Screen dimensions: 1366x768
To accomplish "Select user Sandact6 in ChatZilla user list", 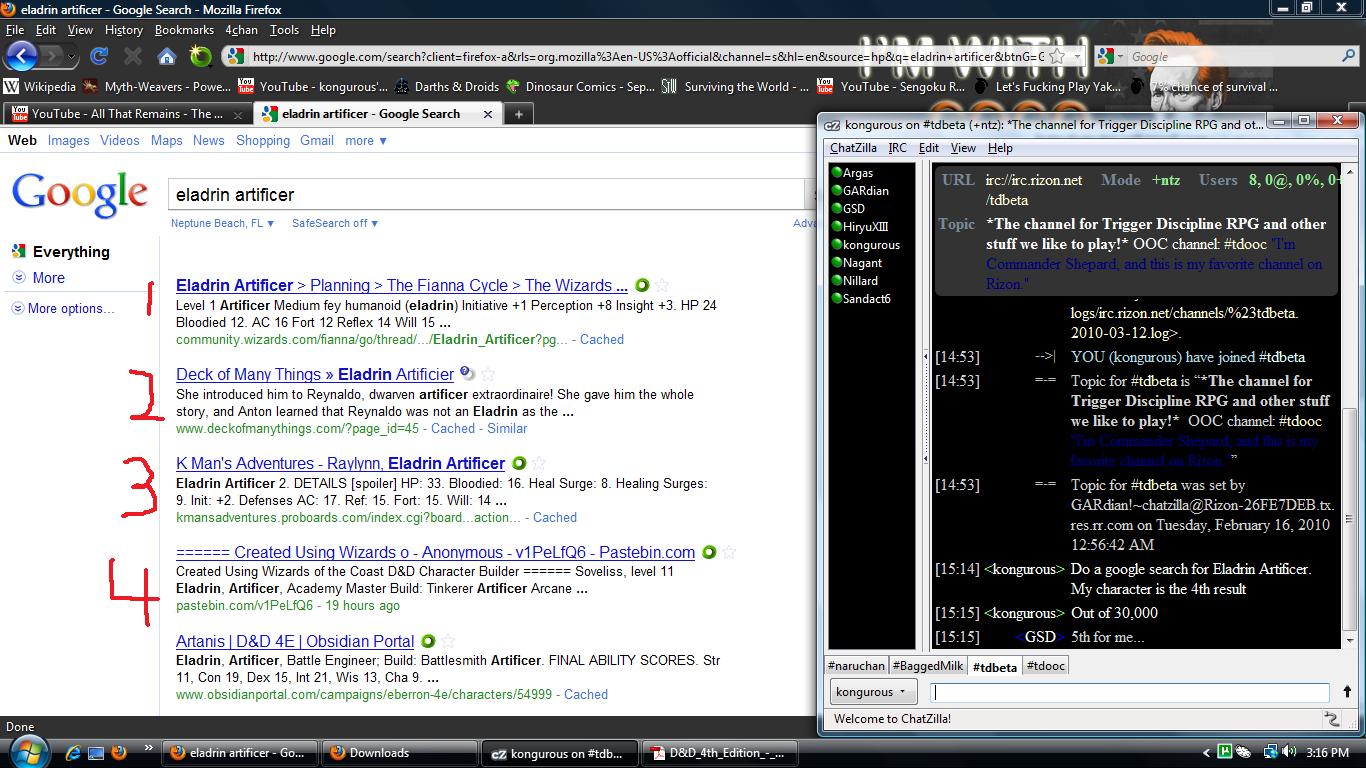I will 866,299.
